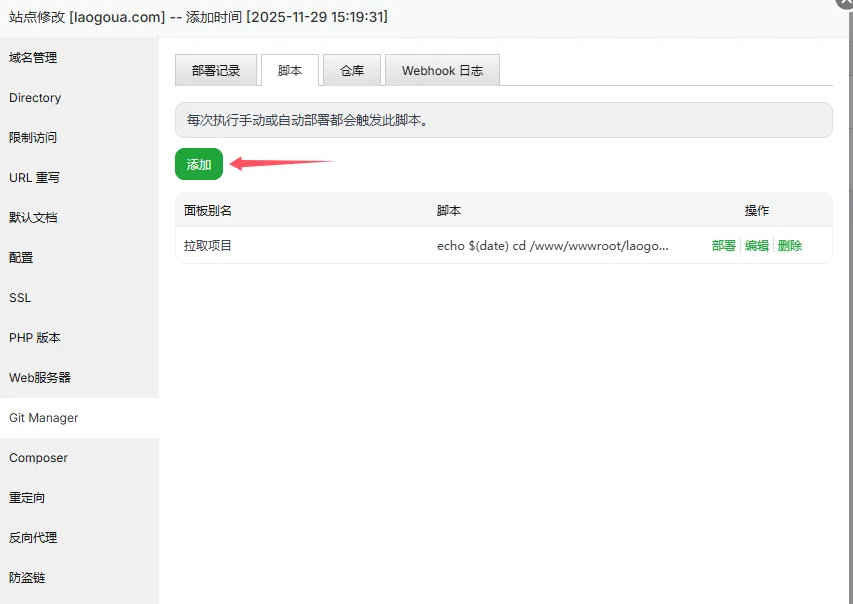853x604 pixels.
Task: Switch to PHP 版本 settings
Action: [x=35, y=337]
